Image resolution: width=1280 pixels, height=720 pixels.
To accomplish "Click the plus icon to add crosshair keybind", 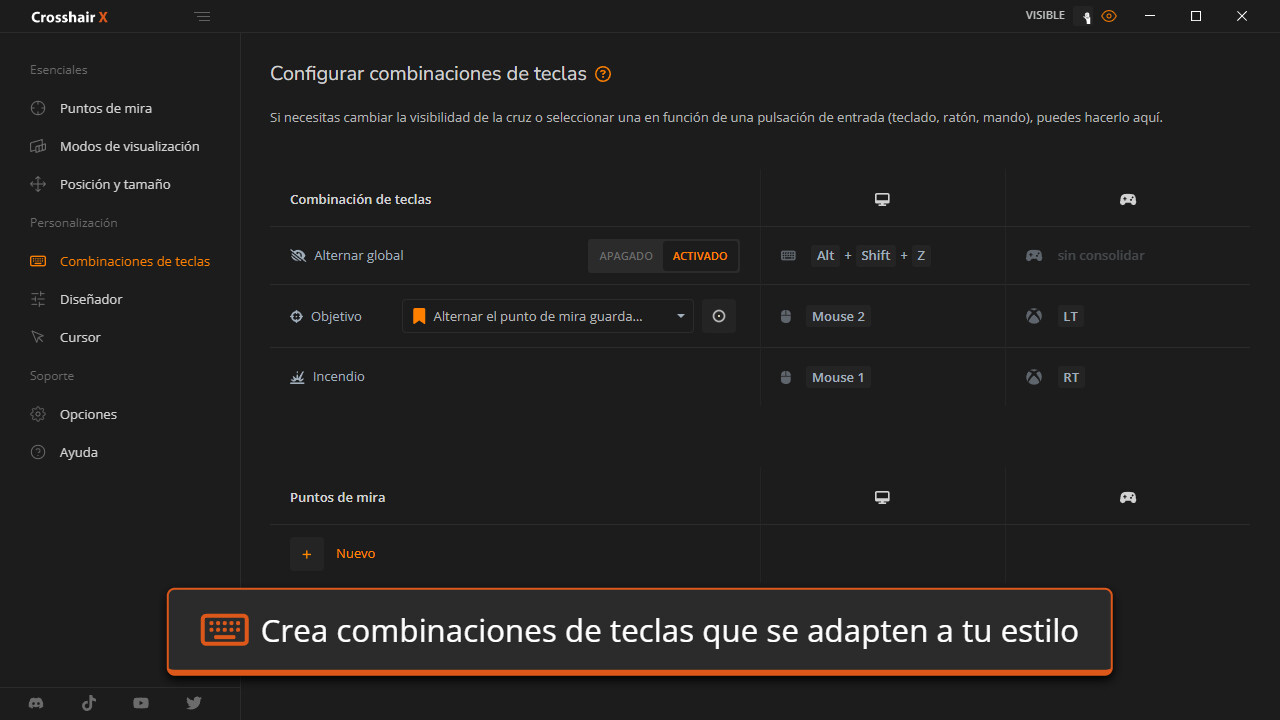I will click(x=307, y=554).
